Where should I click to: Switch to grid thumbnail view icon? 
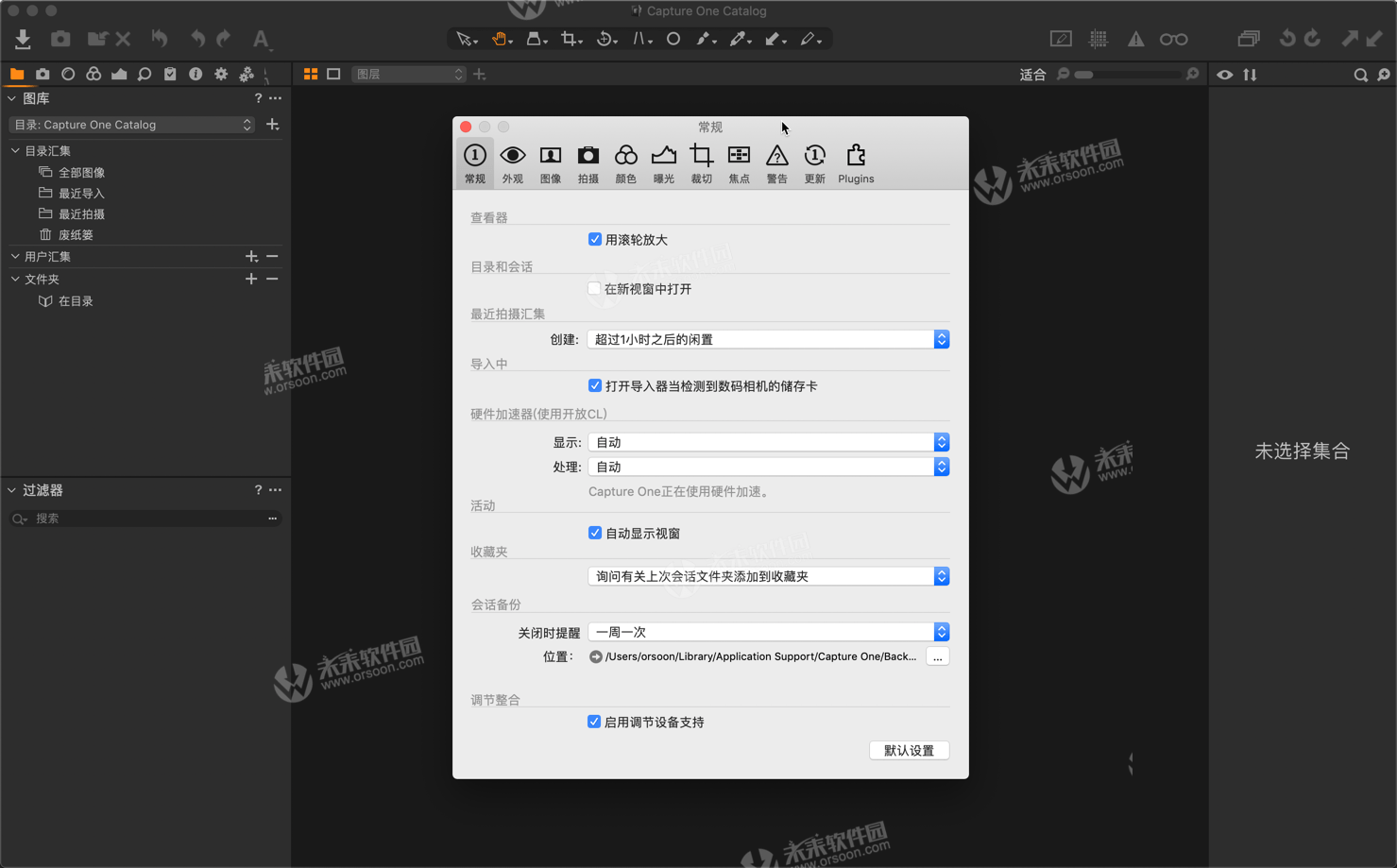[x=311, y=74]
